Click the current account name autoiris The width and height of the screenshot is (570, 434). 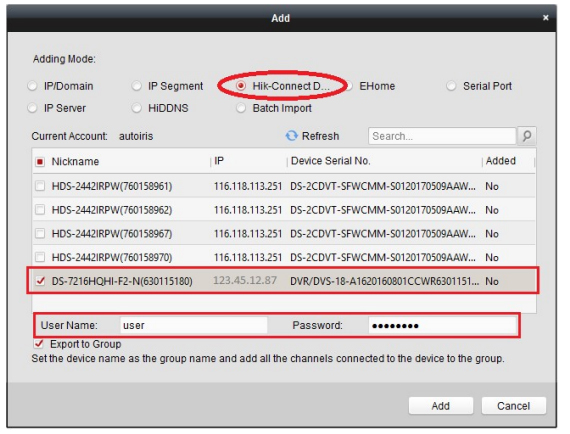coord(136,136)
